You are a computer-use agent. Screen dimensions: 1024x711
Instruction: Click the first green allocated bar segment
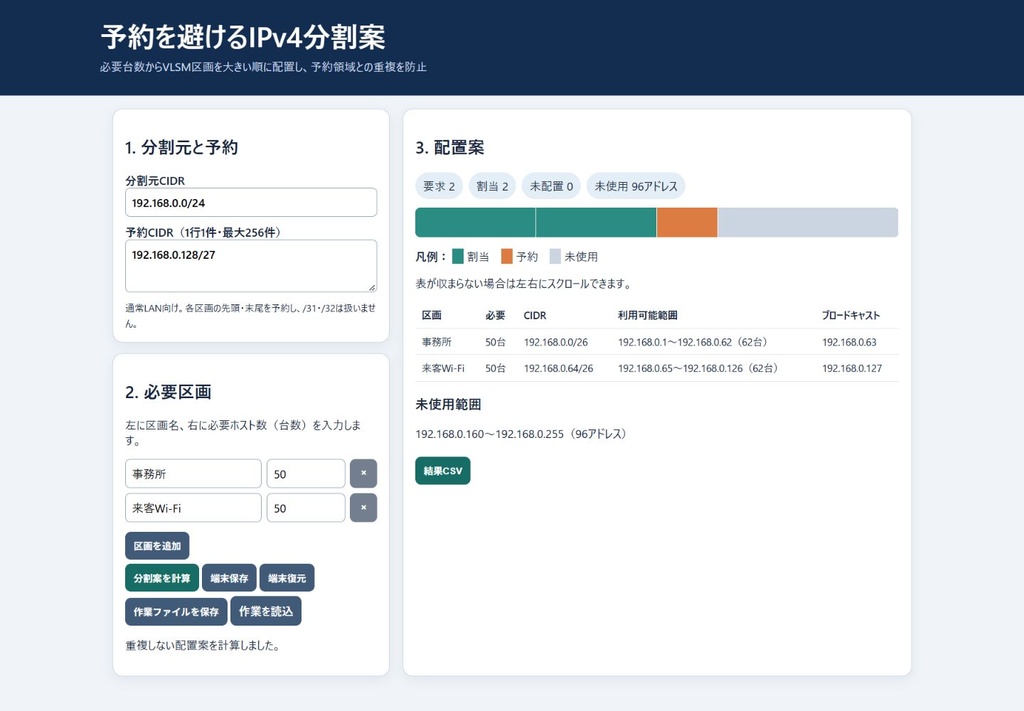click(475, 223)
